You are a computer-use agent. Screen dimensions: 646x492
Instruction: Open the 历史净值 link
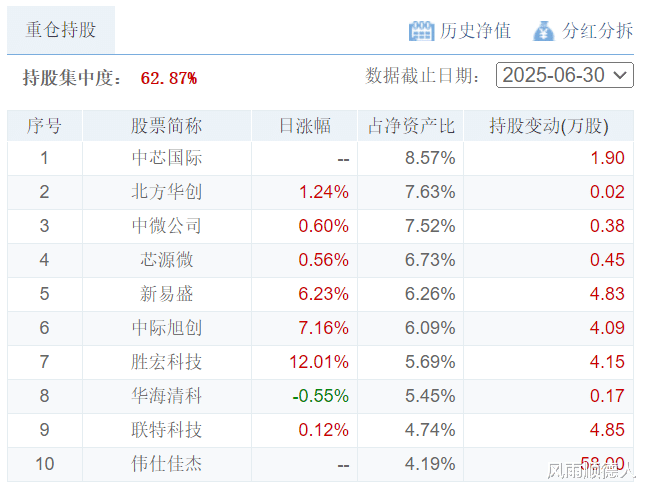click(x=475, y=31)
